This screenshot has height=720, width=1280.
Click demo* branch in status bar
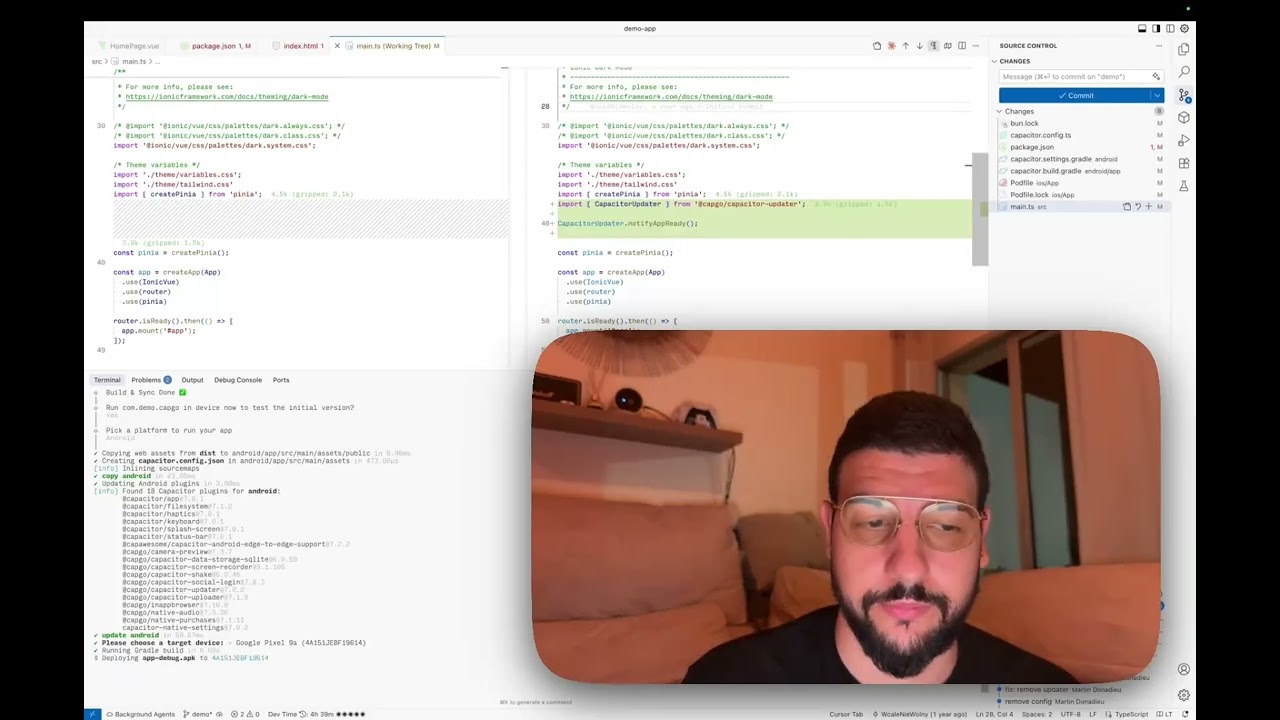click(x=198, y=714)
